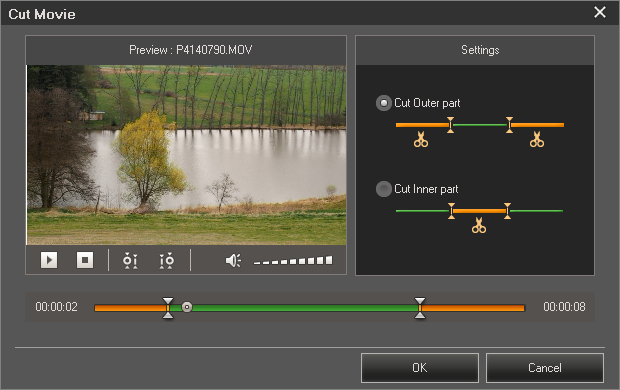
Task: Play the movie preview
Action: click(x=49, y=260)
